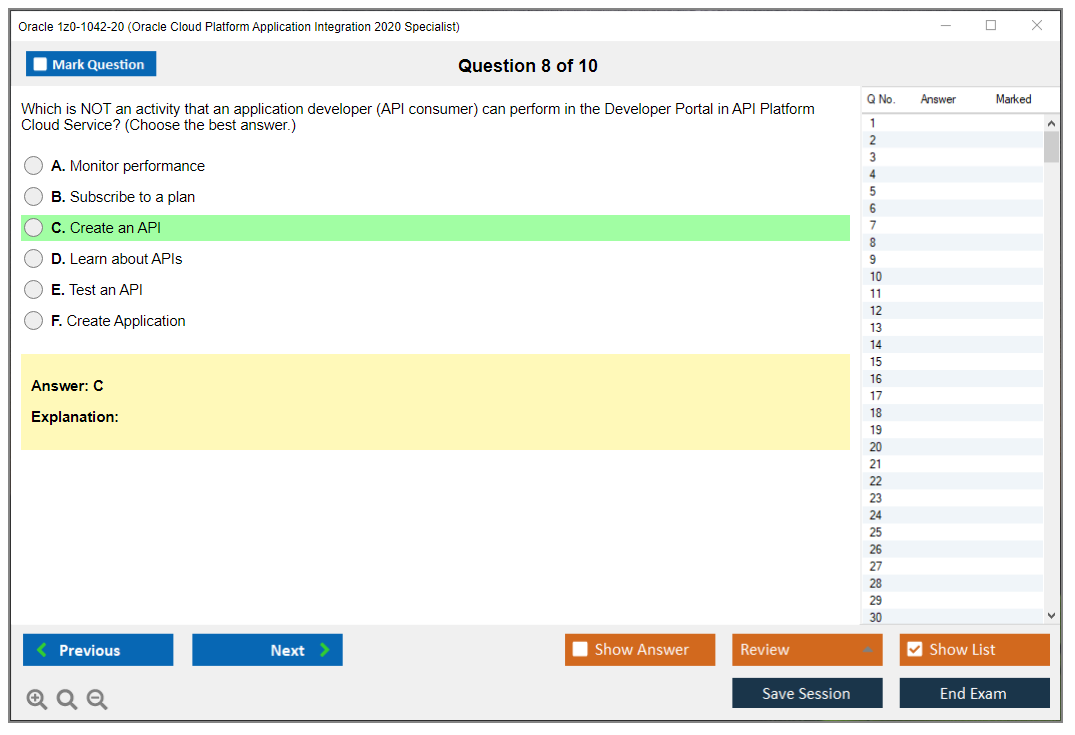Click the reset zoom magnifier icon

[67, 699]
